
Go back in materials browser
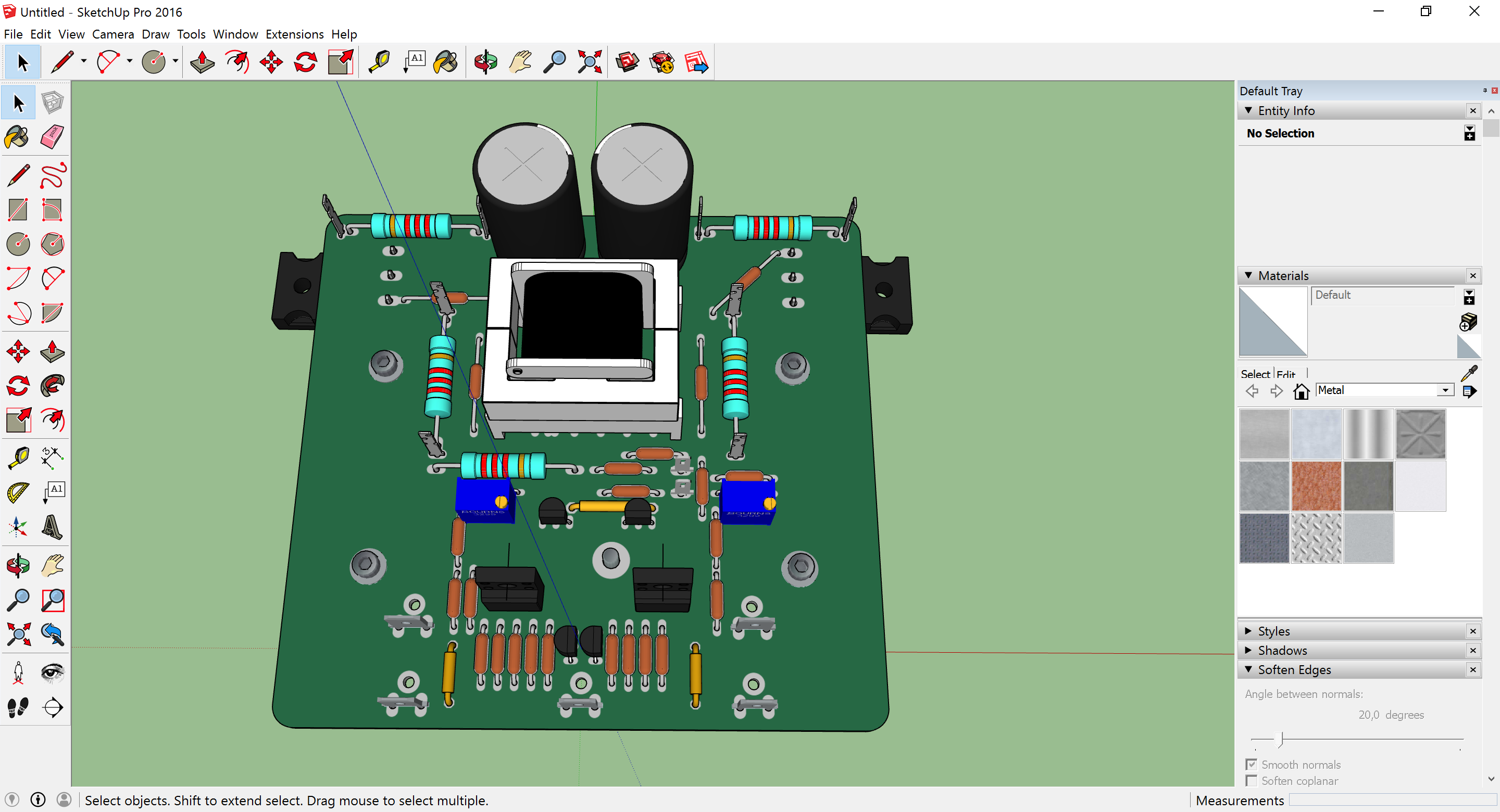[1252, 391]
